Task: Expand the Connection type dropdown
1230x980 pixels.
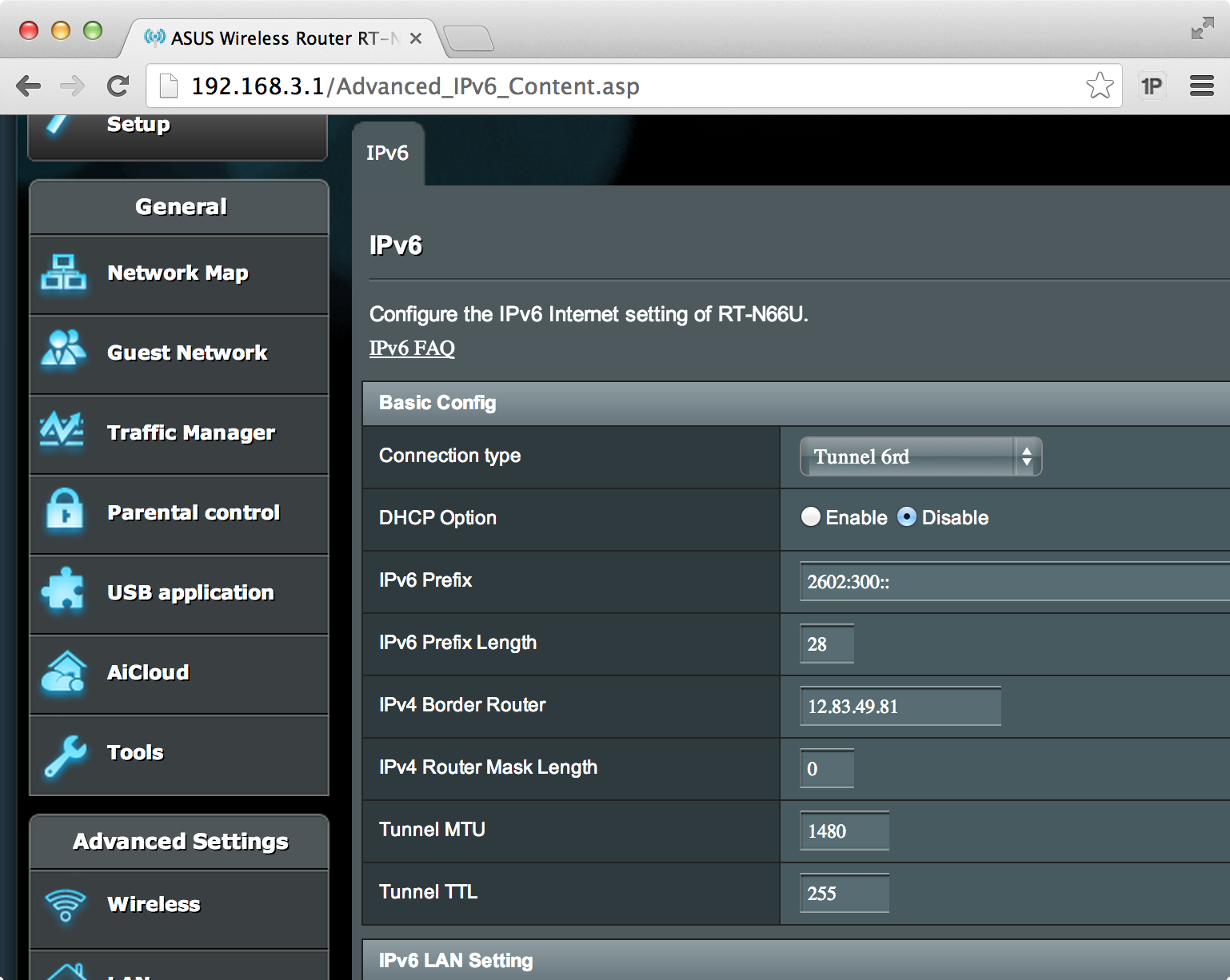Action: click(921, 456)
